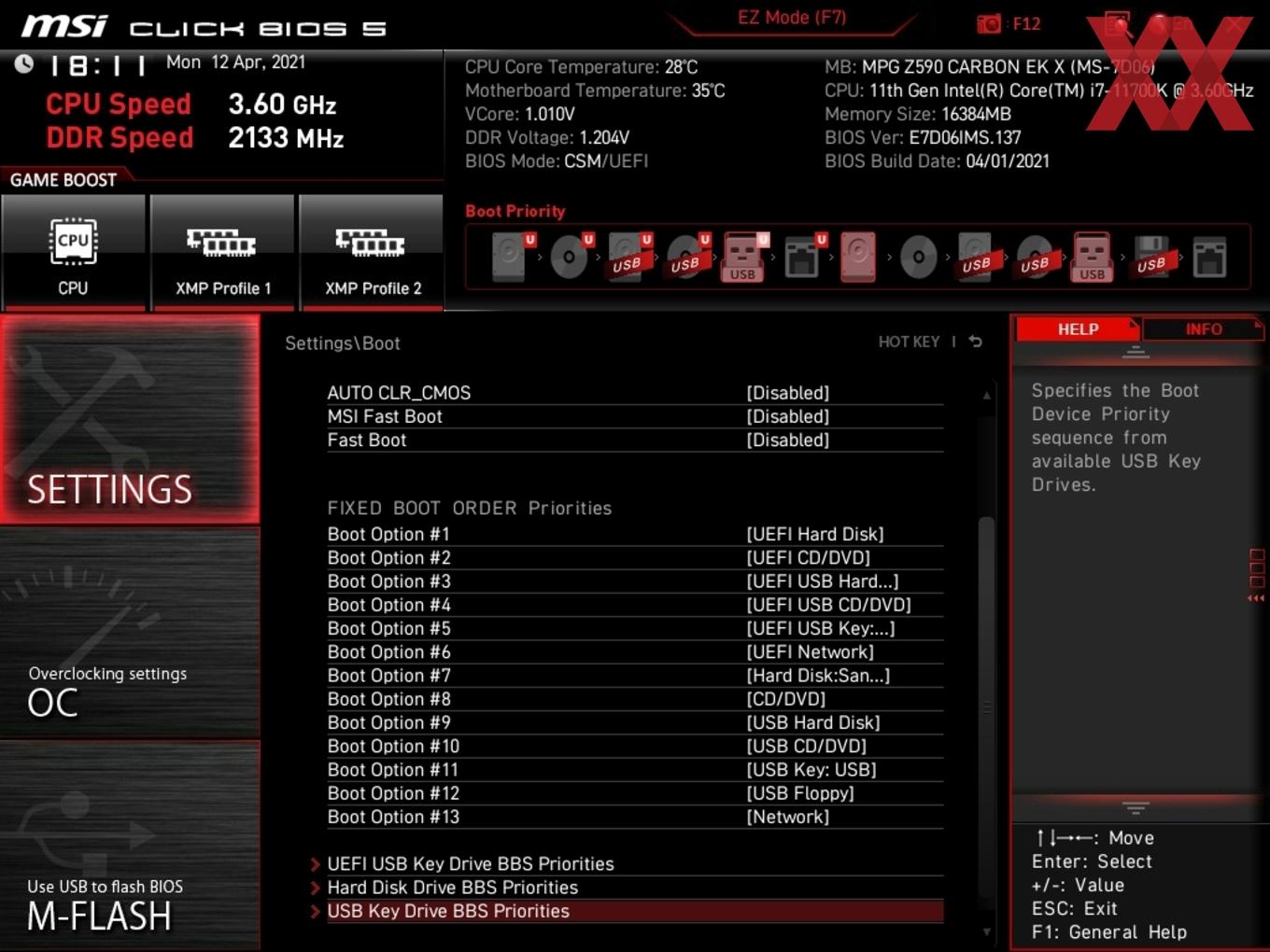Open Boot Option #9 USB Hard Disk value
1270x952 pixels.
[x=812, y=722]
